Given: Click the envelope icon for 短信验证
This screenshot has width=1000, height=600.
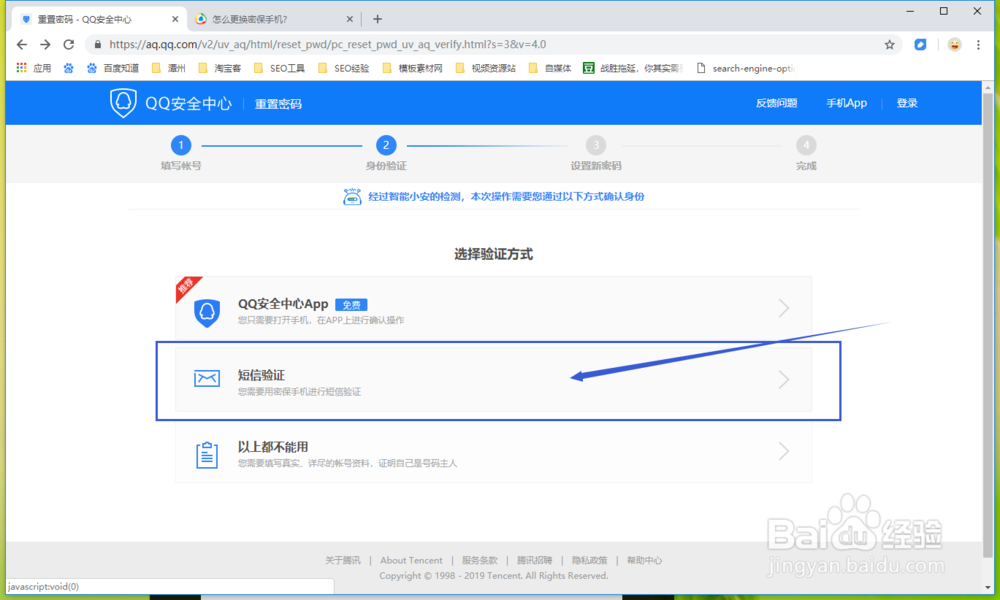Looking at the screenshot, I should click(x=207, y=378).
